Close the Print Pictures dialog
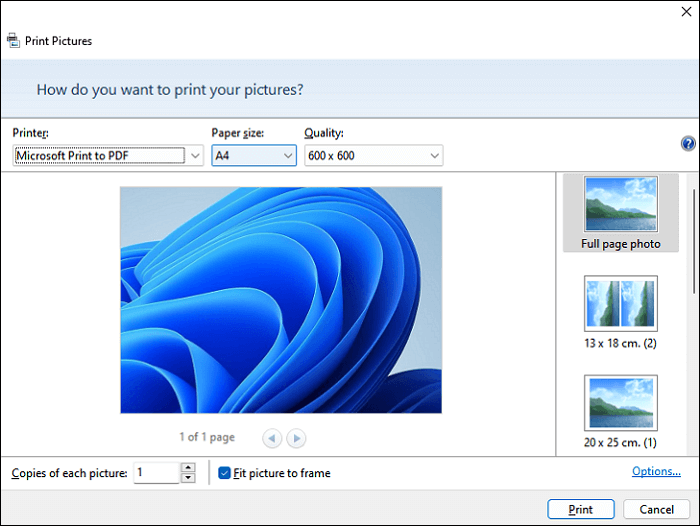 pyautogui.click(x=686, y=12)
